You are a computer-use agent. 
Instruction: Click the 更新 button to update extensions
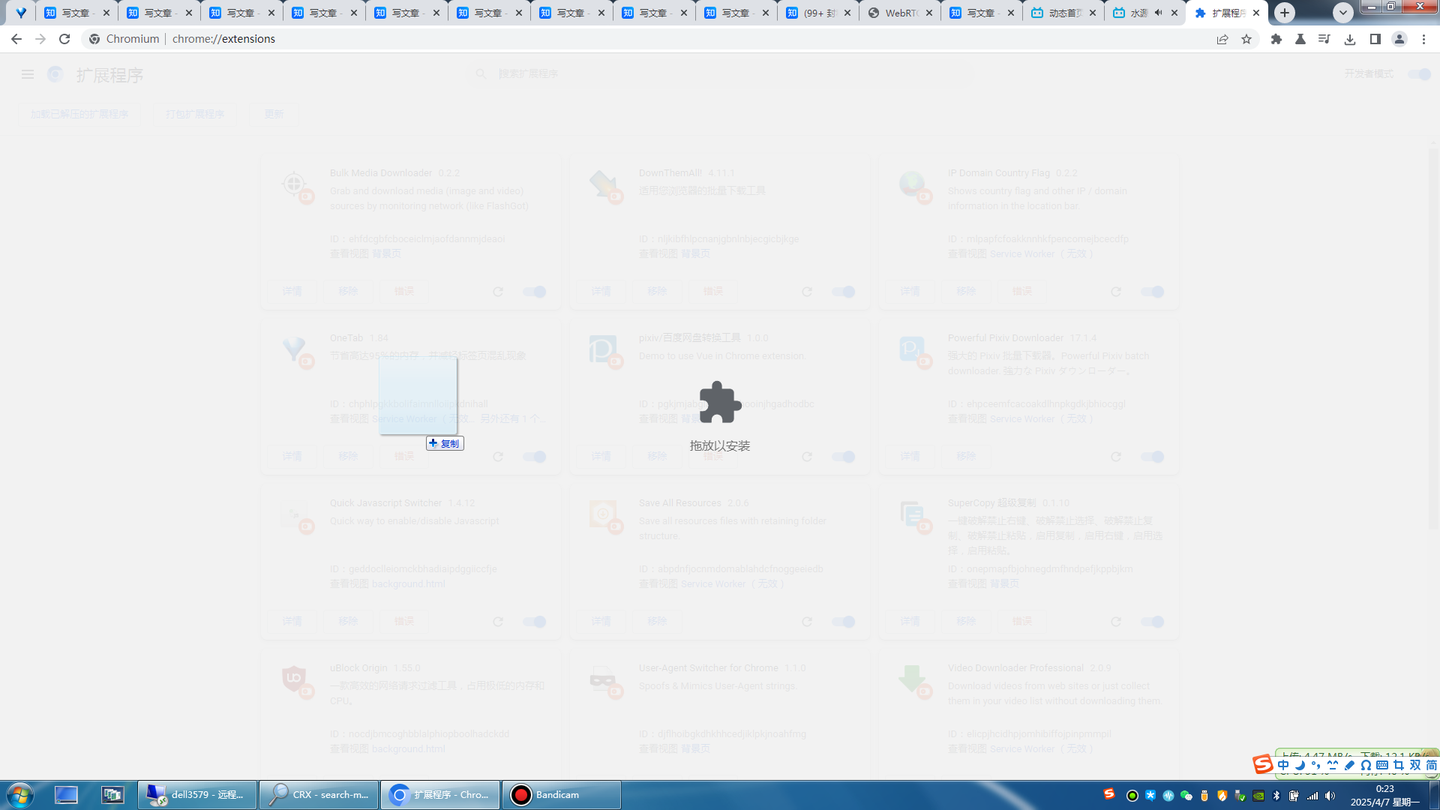tap(274, 113)
